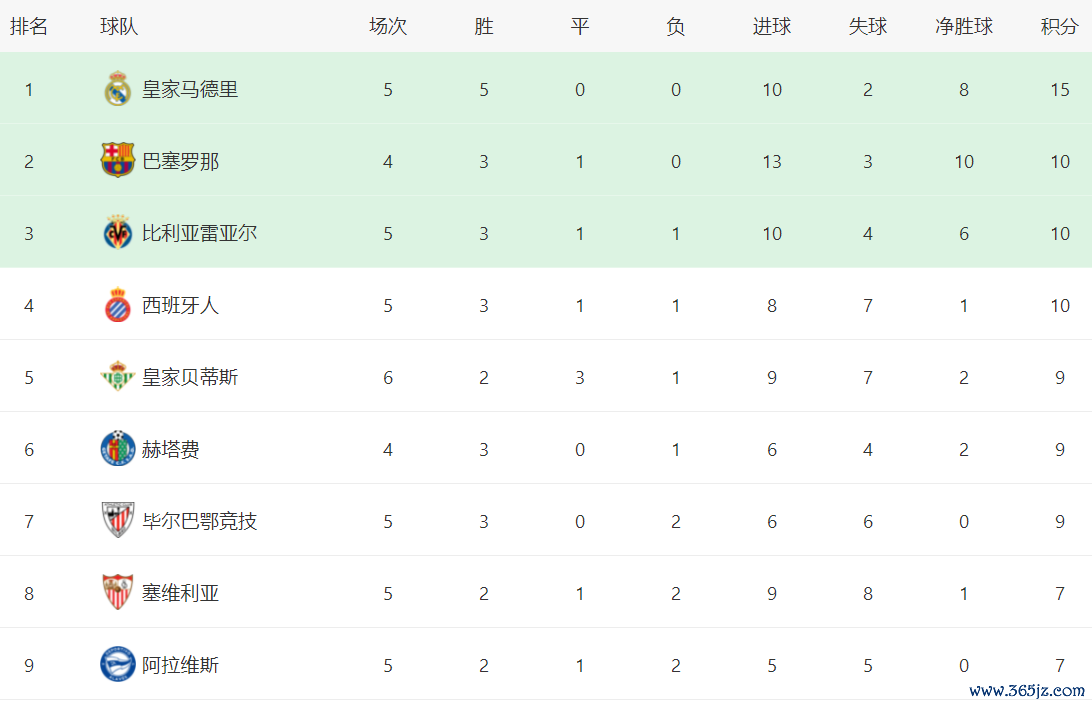Click the 排名 column header
The image size is (1092, 706).
coord(29,27)
